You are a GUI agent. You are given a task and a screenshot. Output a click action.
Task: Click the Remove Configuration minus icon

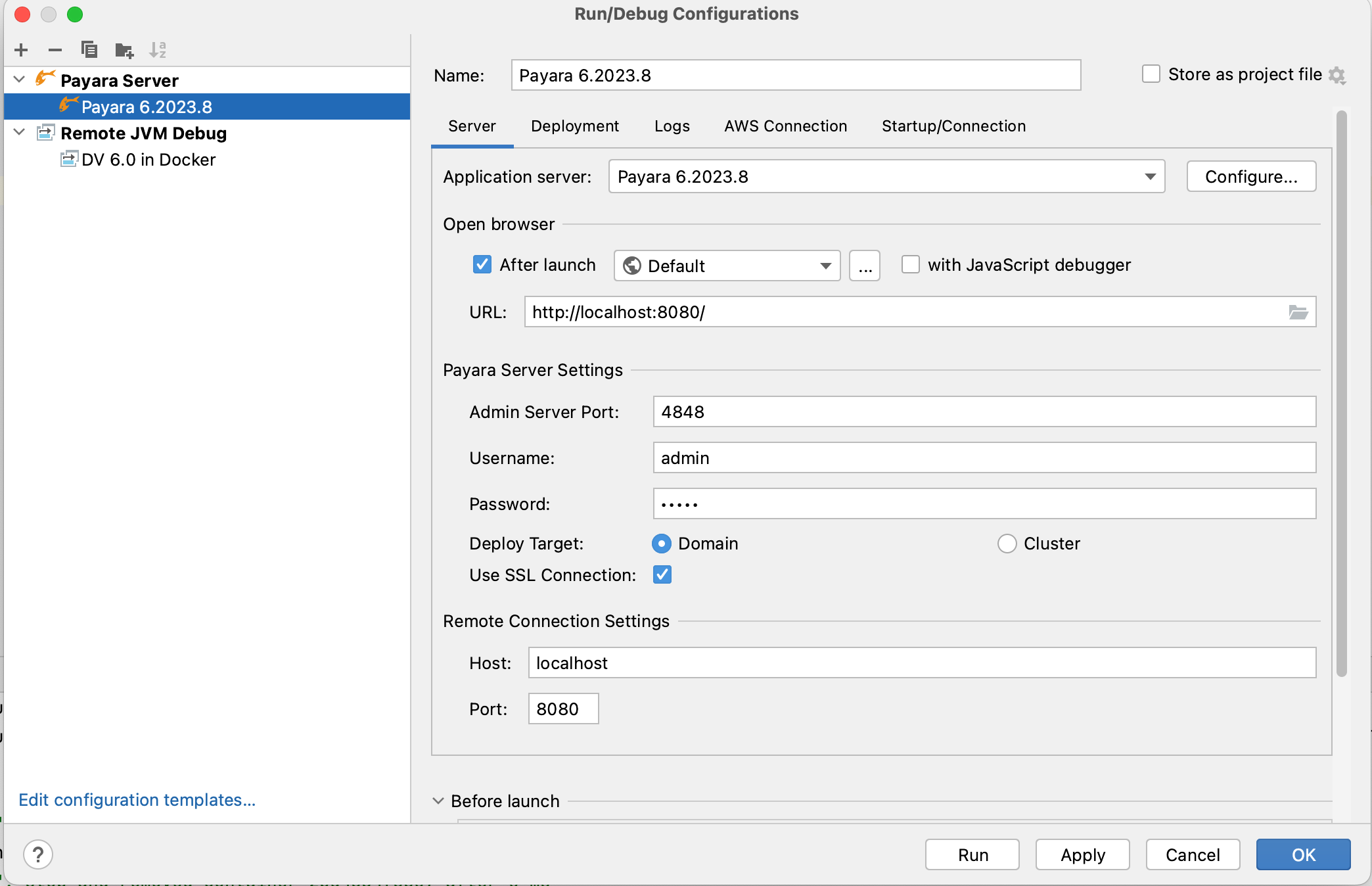(55, 50)
